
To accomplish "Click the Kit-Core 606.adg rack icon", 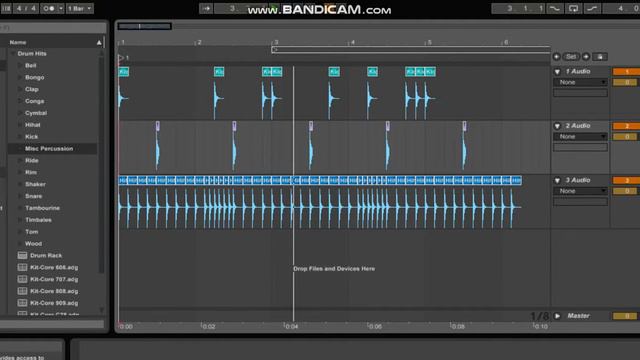I will (x=22, y=267).
